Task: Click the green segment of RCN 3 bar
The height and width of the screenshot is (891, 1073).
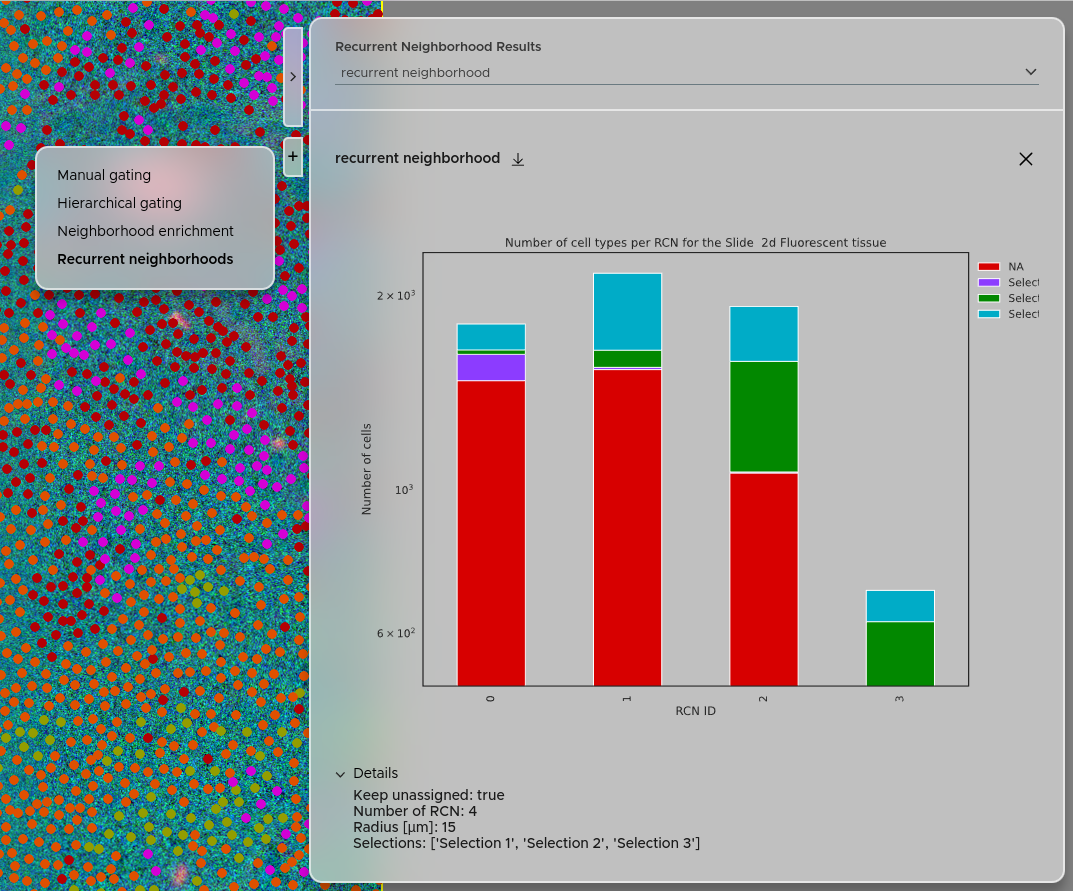Action: [x=899, y=653]
